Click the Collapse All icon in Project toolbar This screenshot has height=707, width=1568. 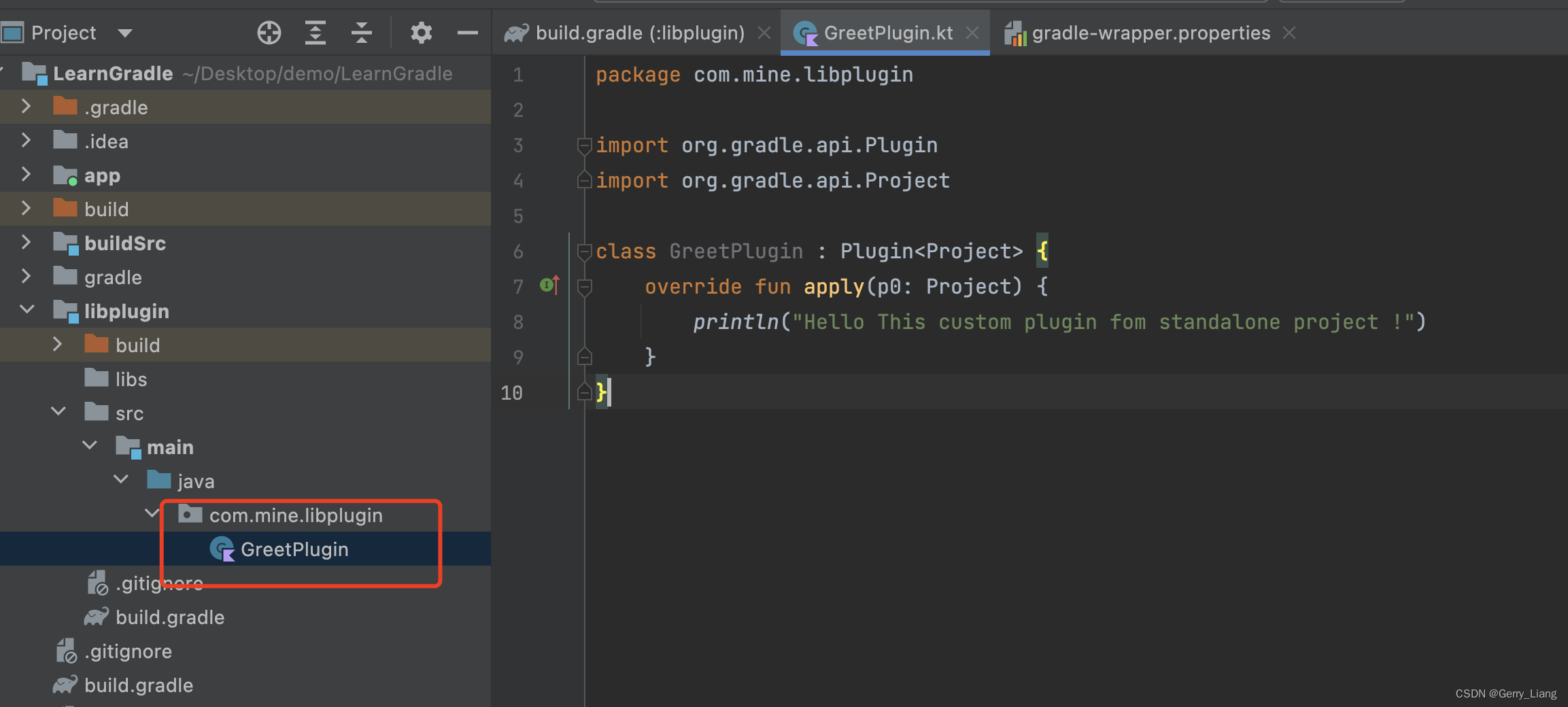pyautogui.click(x=362, y=33)
